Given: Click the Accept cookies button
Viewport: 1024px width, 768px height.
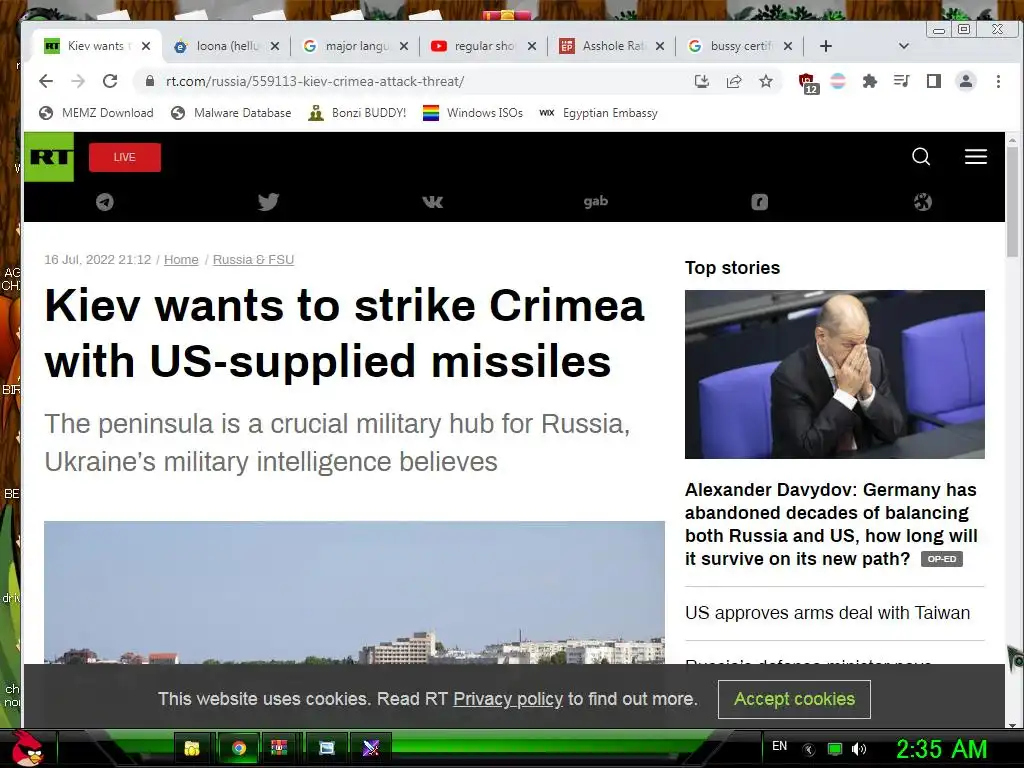Looking at the screenshot, I should pyautogui.click(x=794, y=699).
